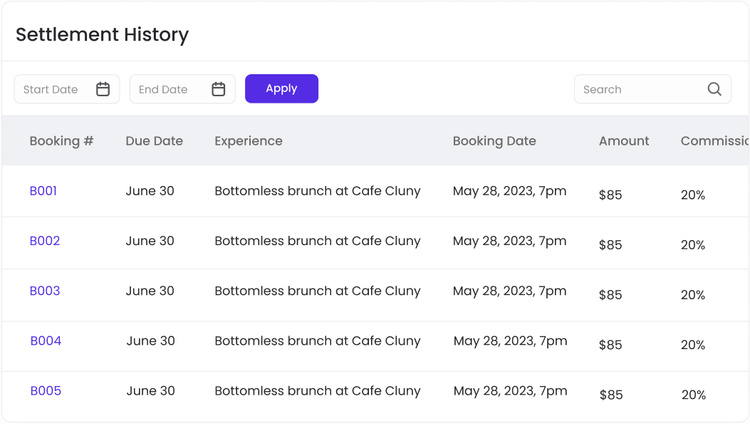Select the Experience cell in row B003

point(317,291)
